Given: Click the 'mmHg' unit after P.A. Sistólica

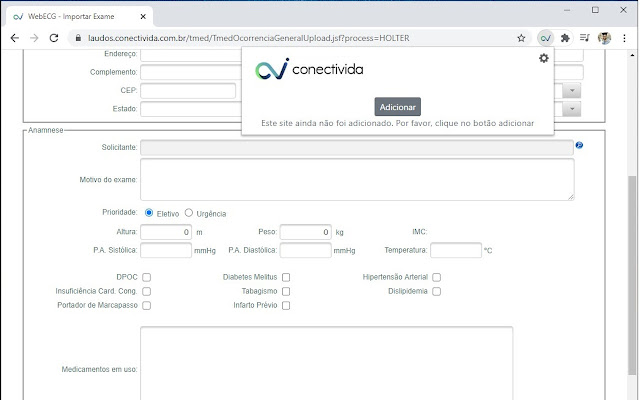Looking at the screenshot, I should (x=205, y=251).
